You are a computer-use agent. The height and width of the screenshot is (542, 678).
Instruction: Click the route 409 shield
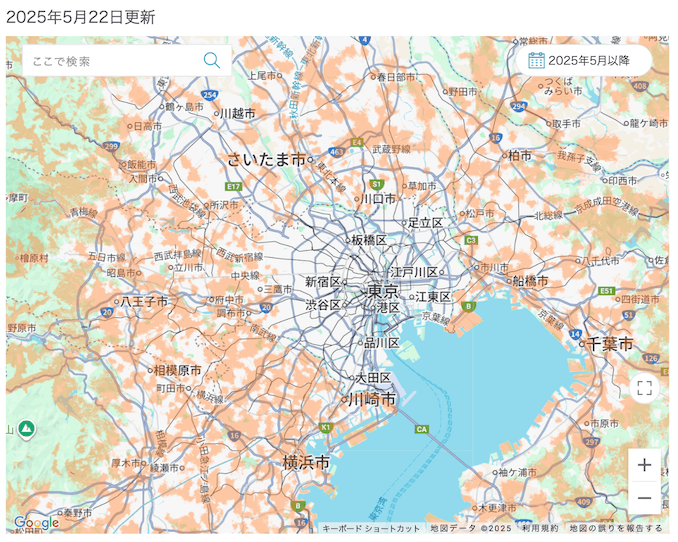click(584, 502)
